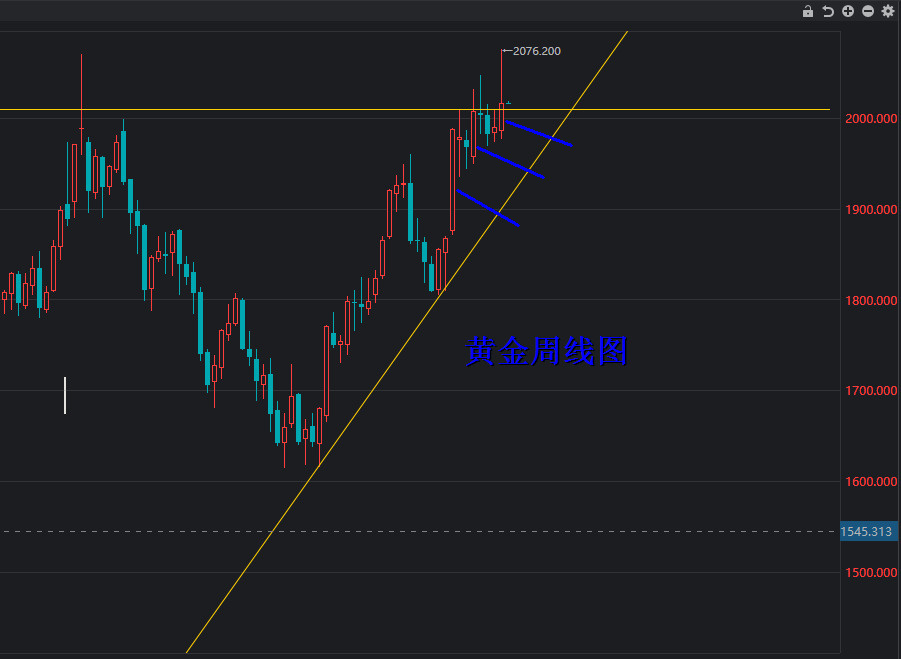Click the undo/reset arrow icon
The height and width of the screenshot is (659, 901).
click(827, 11)
